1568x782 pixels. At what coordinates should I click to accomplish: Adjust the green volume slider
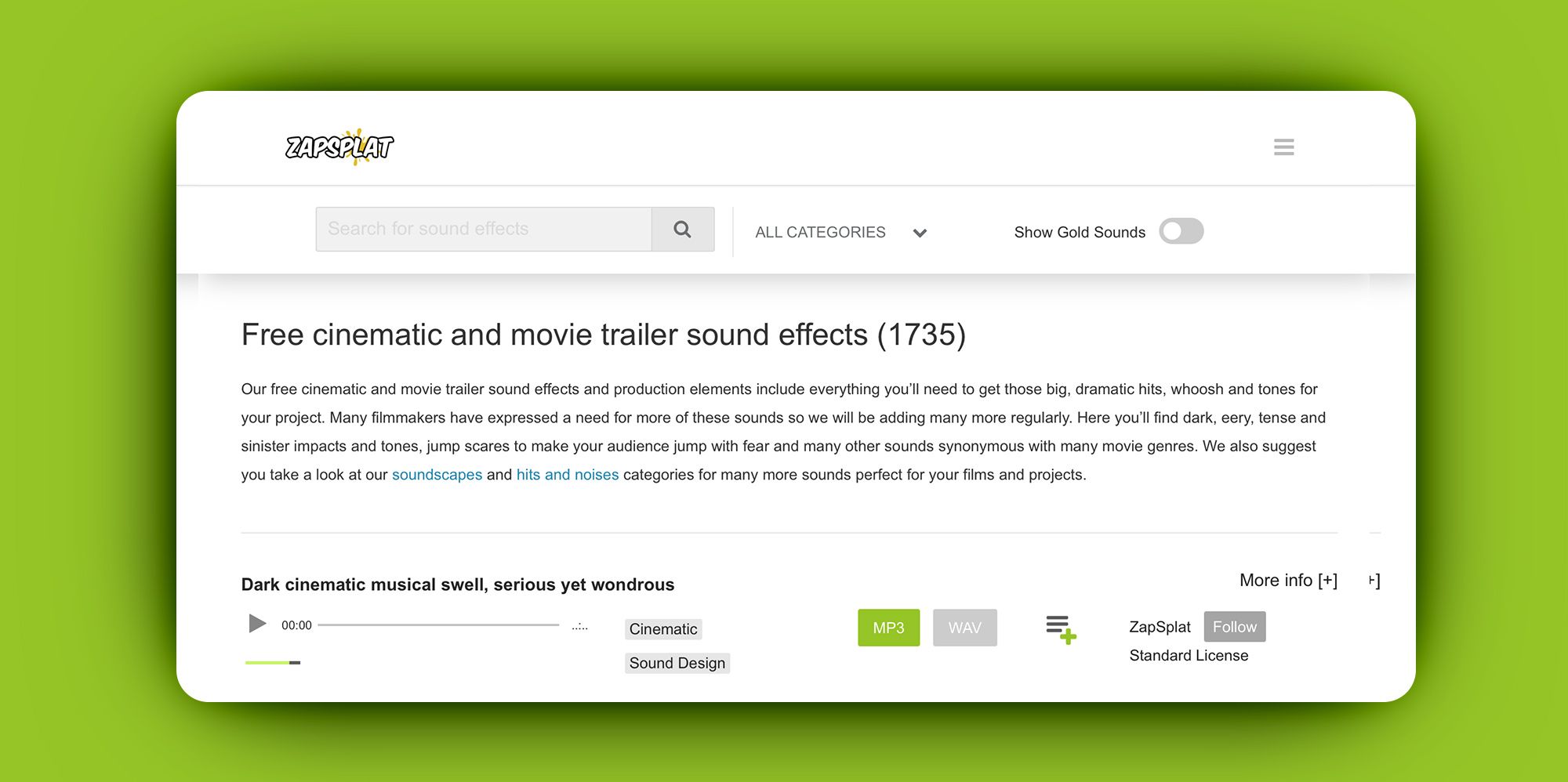(273, 663)
